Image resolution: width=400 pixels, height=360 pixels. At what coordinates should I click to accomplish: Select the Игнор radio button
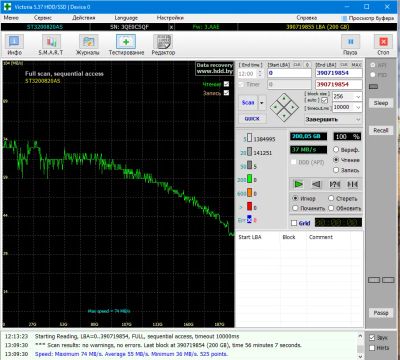point(295,198)
